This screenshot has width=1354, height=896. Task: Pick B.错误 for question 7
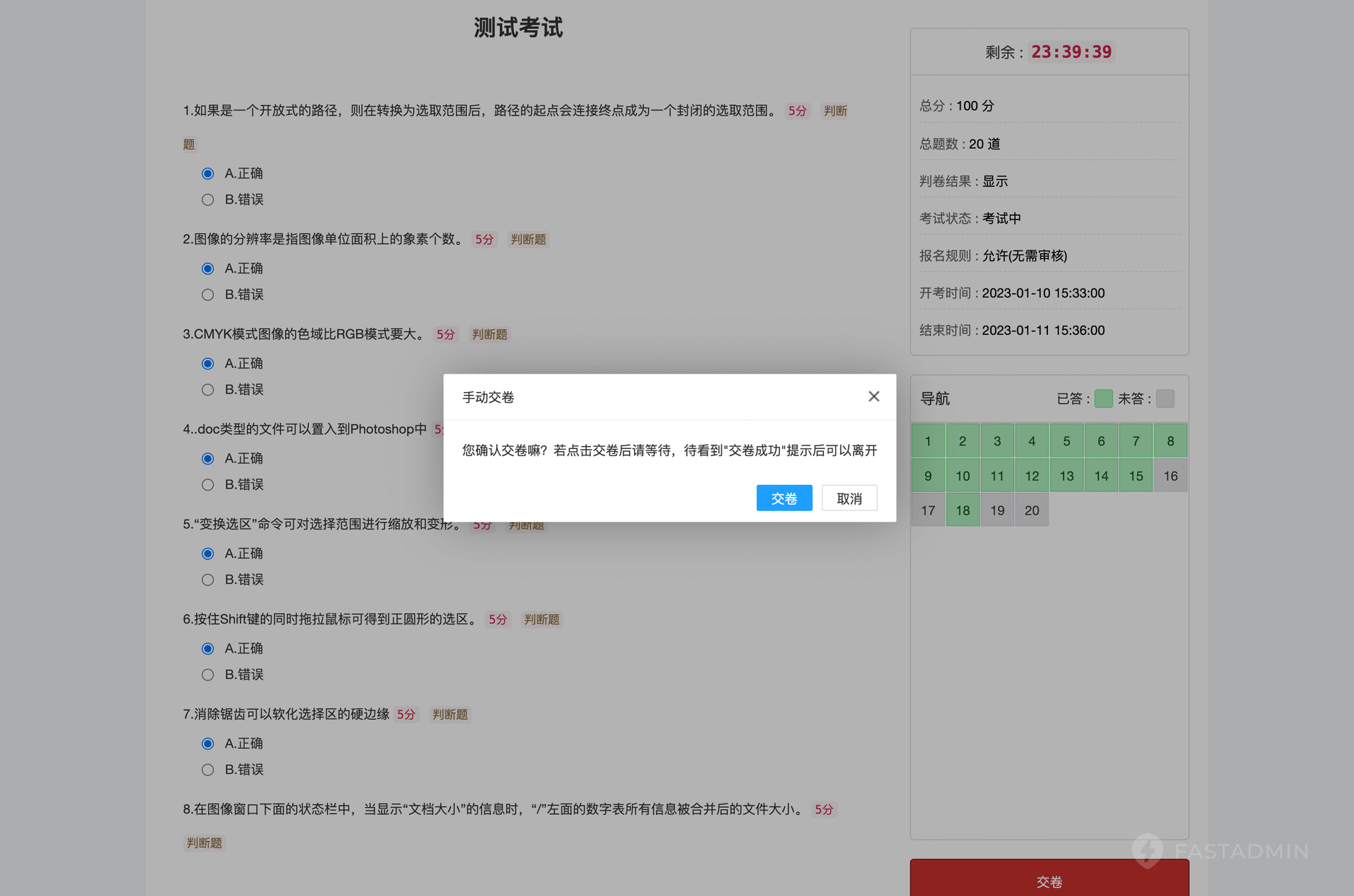[x=207, y=770]
